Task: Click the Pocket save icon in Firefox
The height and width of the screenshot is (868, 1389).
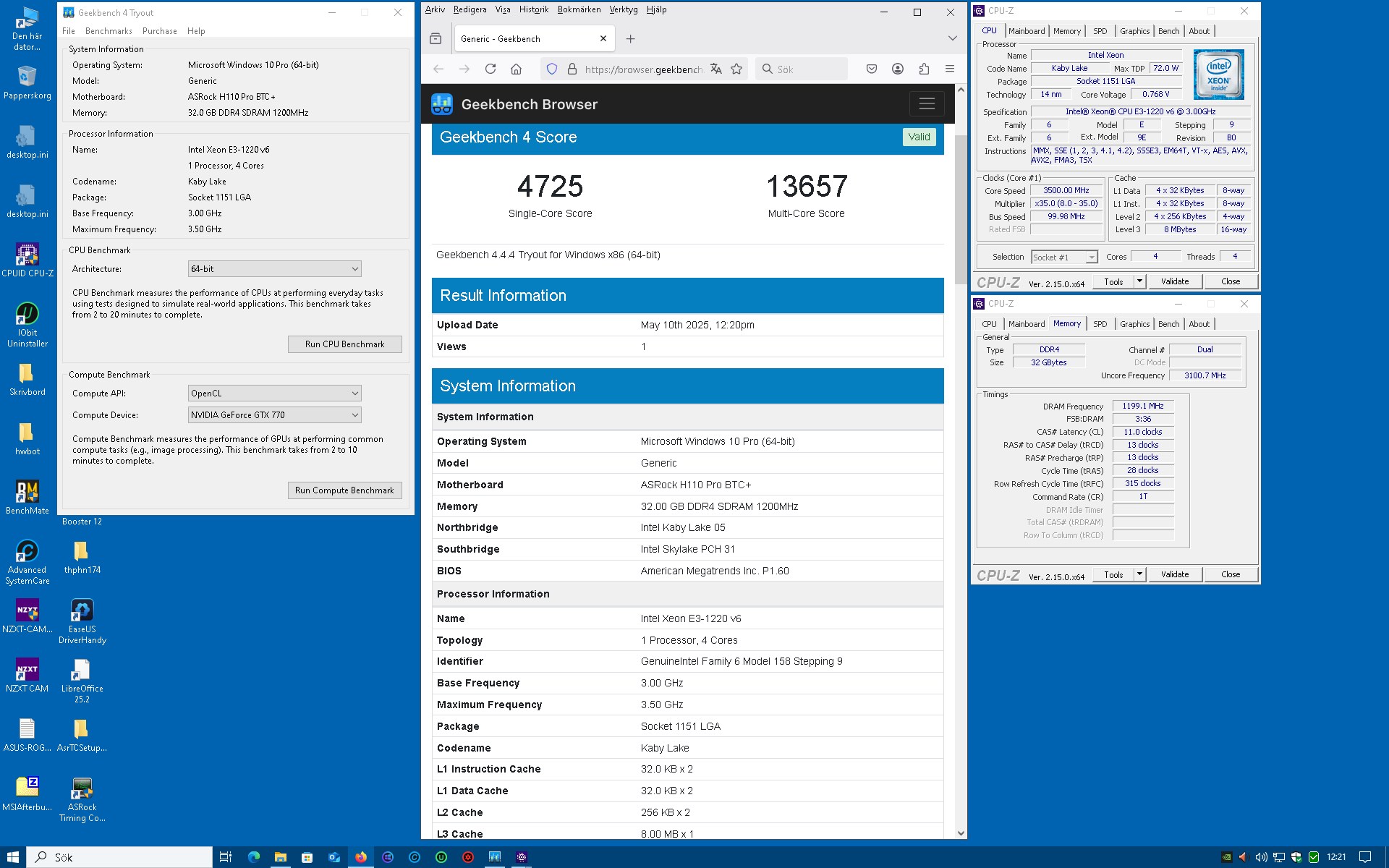Action: (872, 69)
